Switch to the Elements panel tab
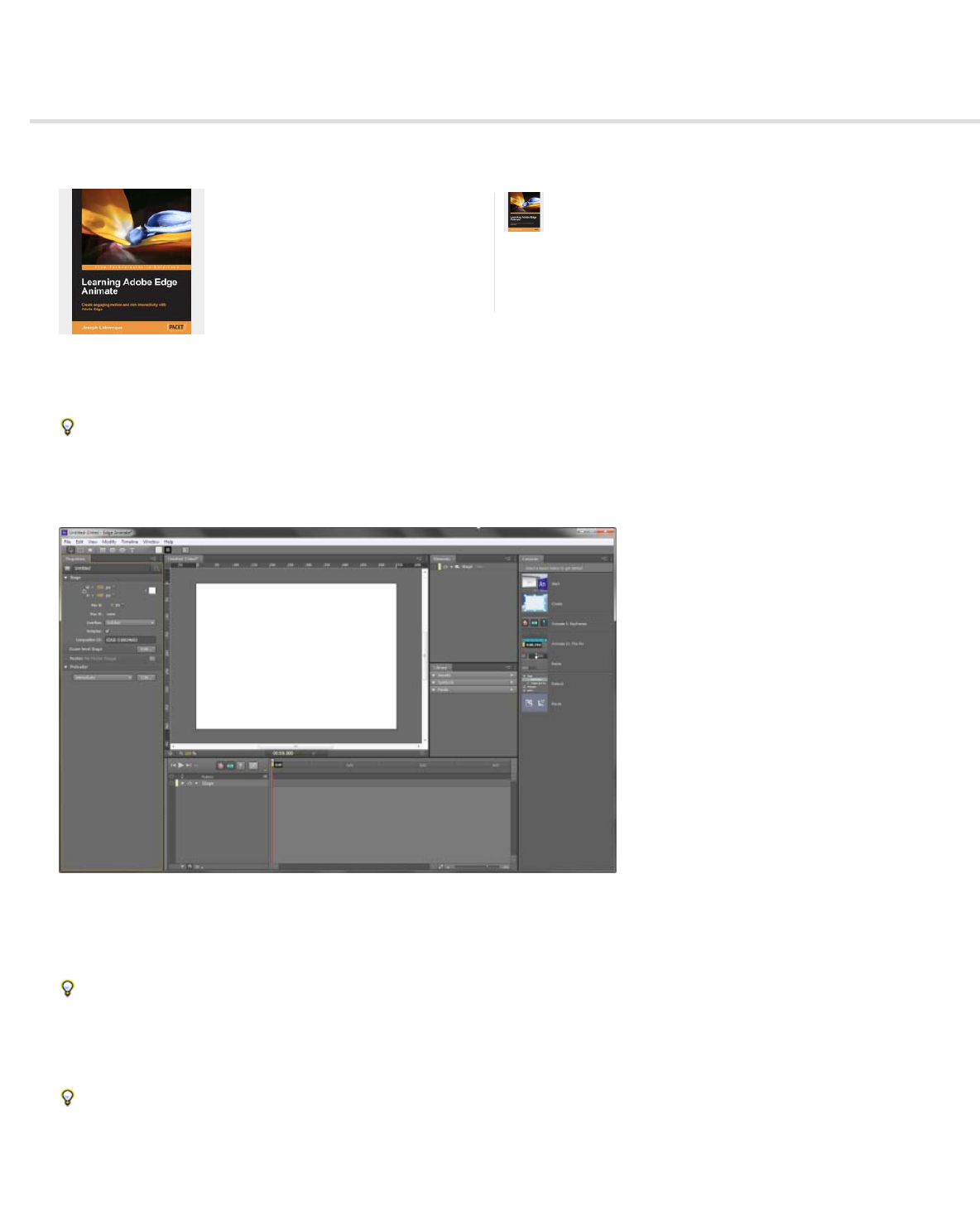The height and width of the screenshot is (1210, 980). tap(442, 559)
